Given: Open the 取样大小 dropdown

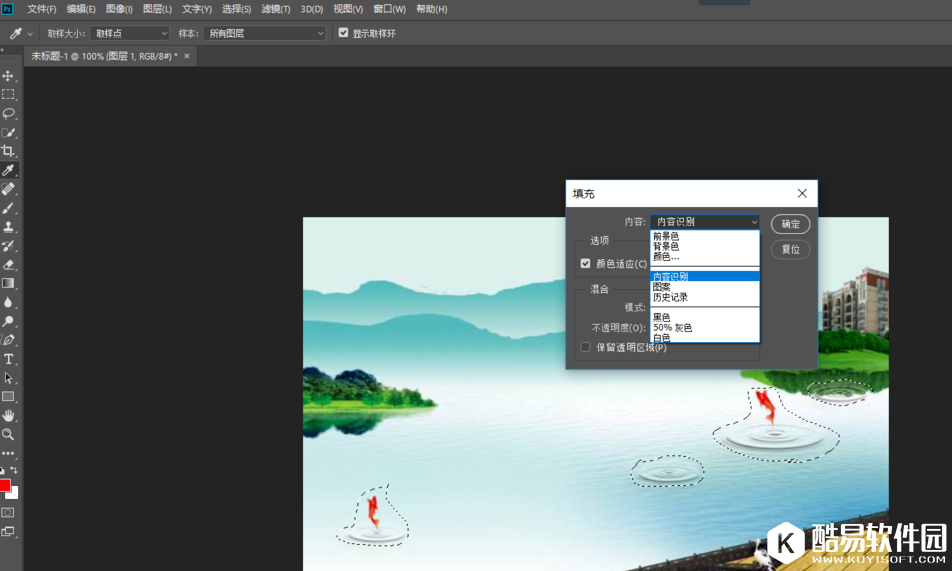Looking at the screenshot, I should 130,33.
